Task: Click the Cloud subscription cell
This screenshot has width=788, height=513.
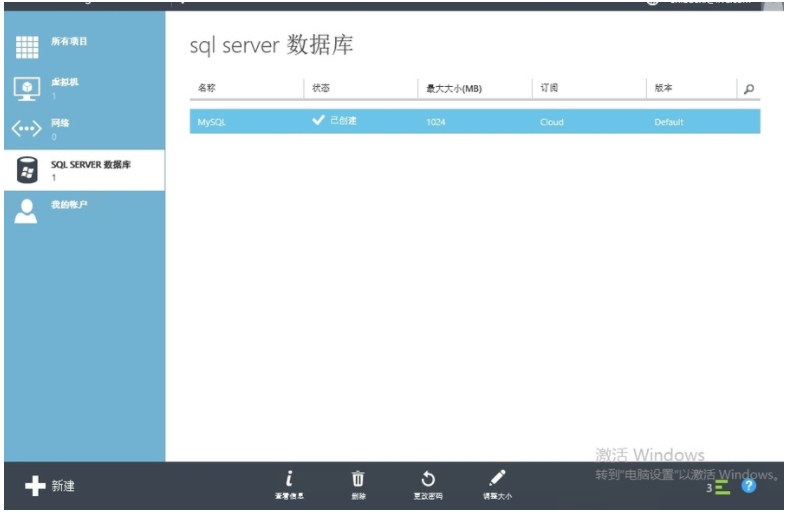Action: coord(552,122)
